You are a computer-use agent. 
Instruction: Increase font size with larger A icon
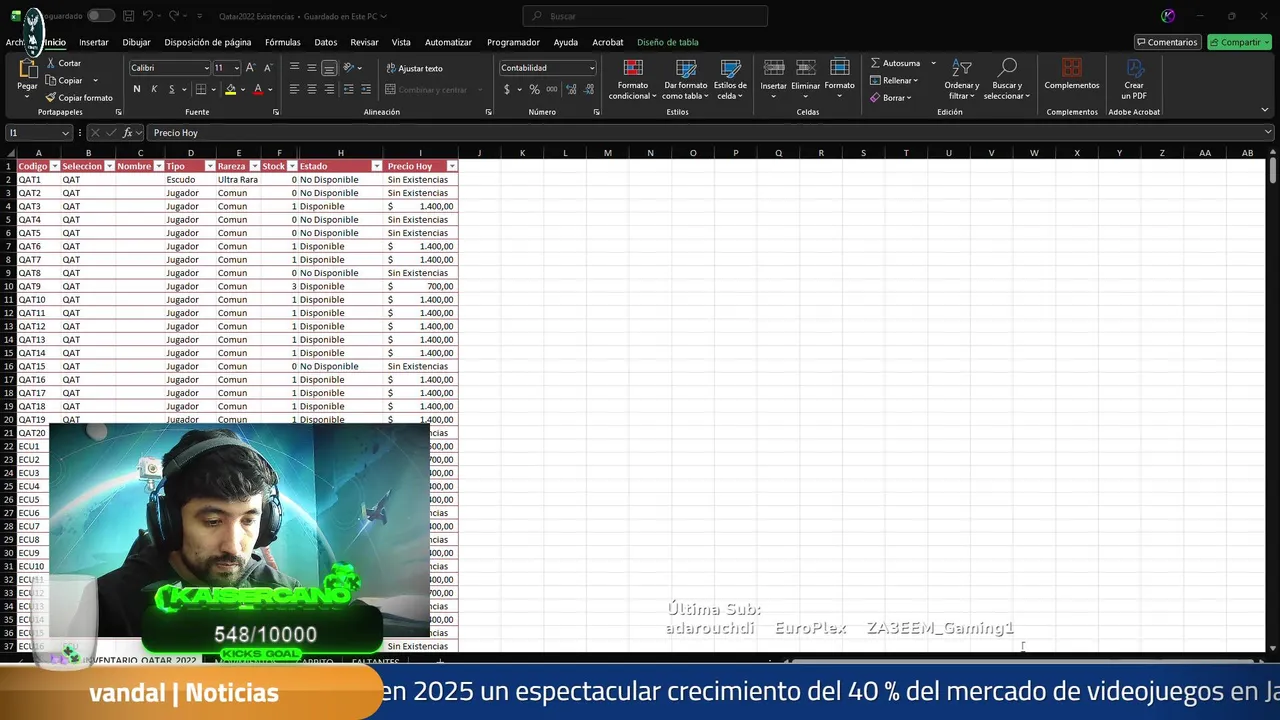click(250, 68)
